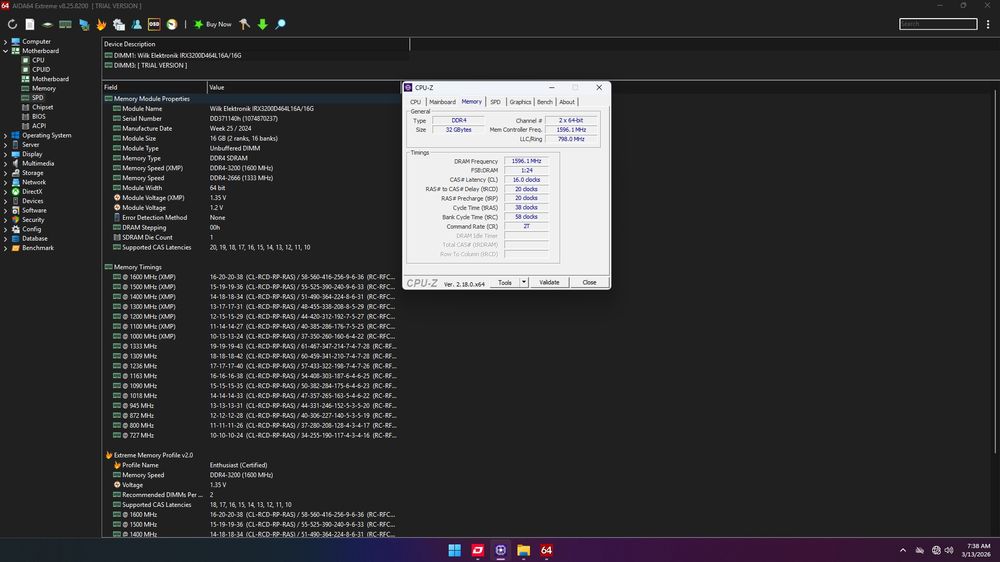The width and height of the screenshot is (1000, 562).
Task: Select the Serial Number row
Action: [x=251, y=119]
